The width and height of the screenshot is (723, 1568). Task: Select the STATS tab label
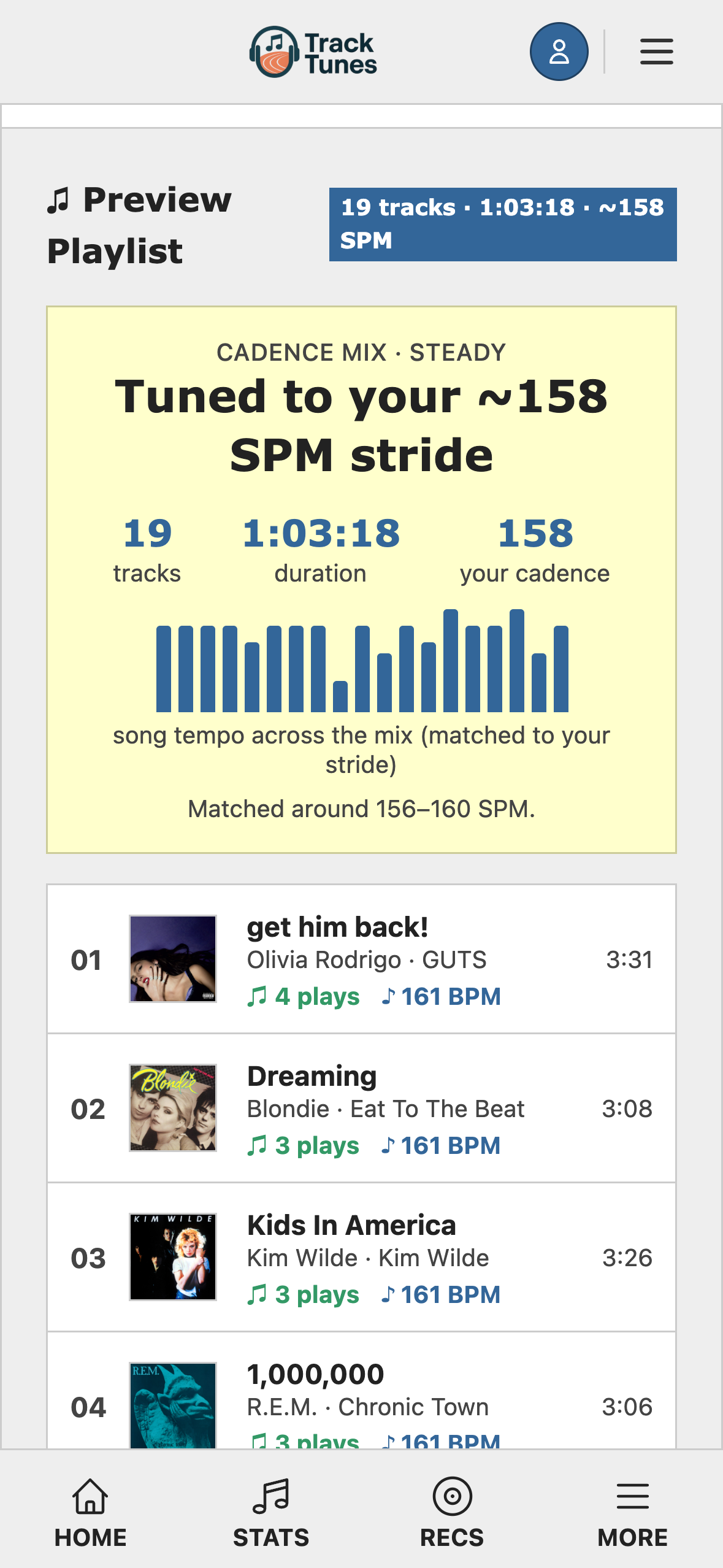click(x=271, y=1537)
